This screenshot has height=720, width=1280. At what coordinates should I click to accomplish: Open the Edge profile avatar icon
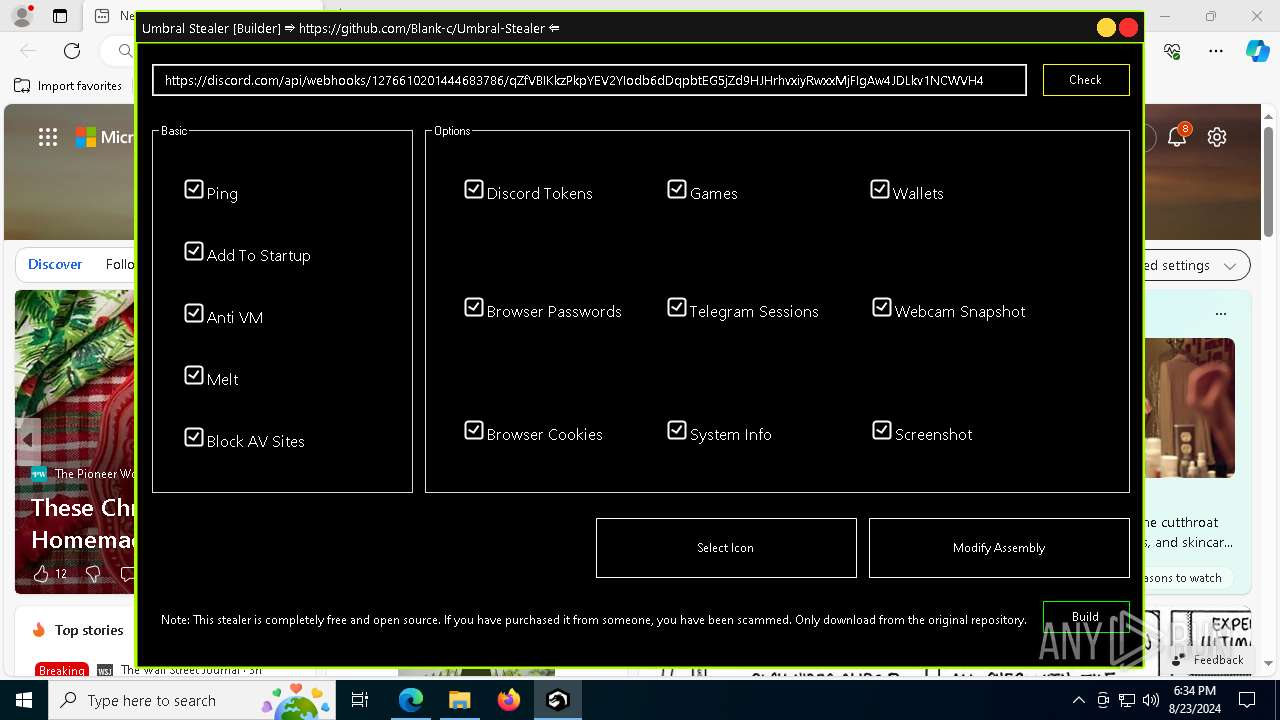pyautogui.click(x=22, y=16)
